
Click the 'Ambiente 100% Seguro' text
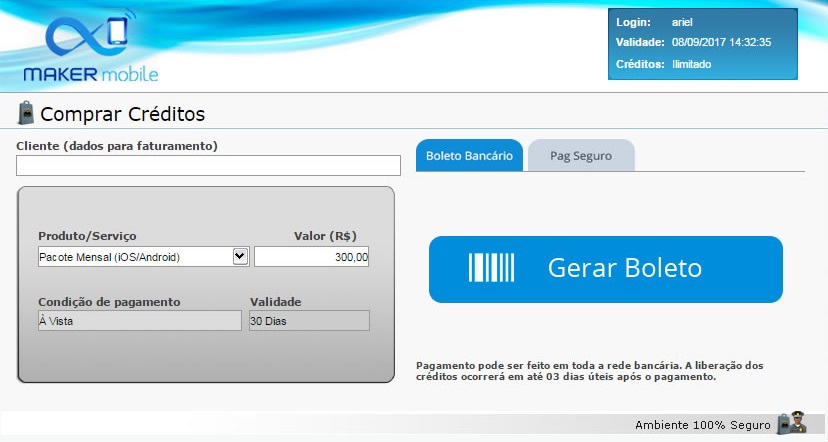[704, 425]
